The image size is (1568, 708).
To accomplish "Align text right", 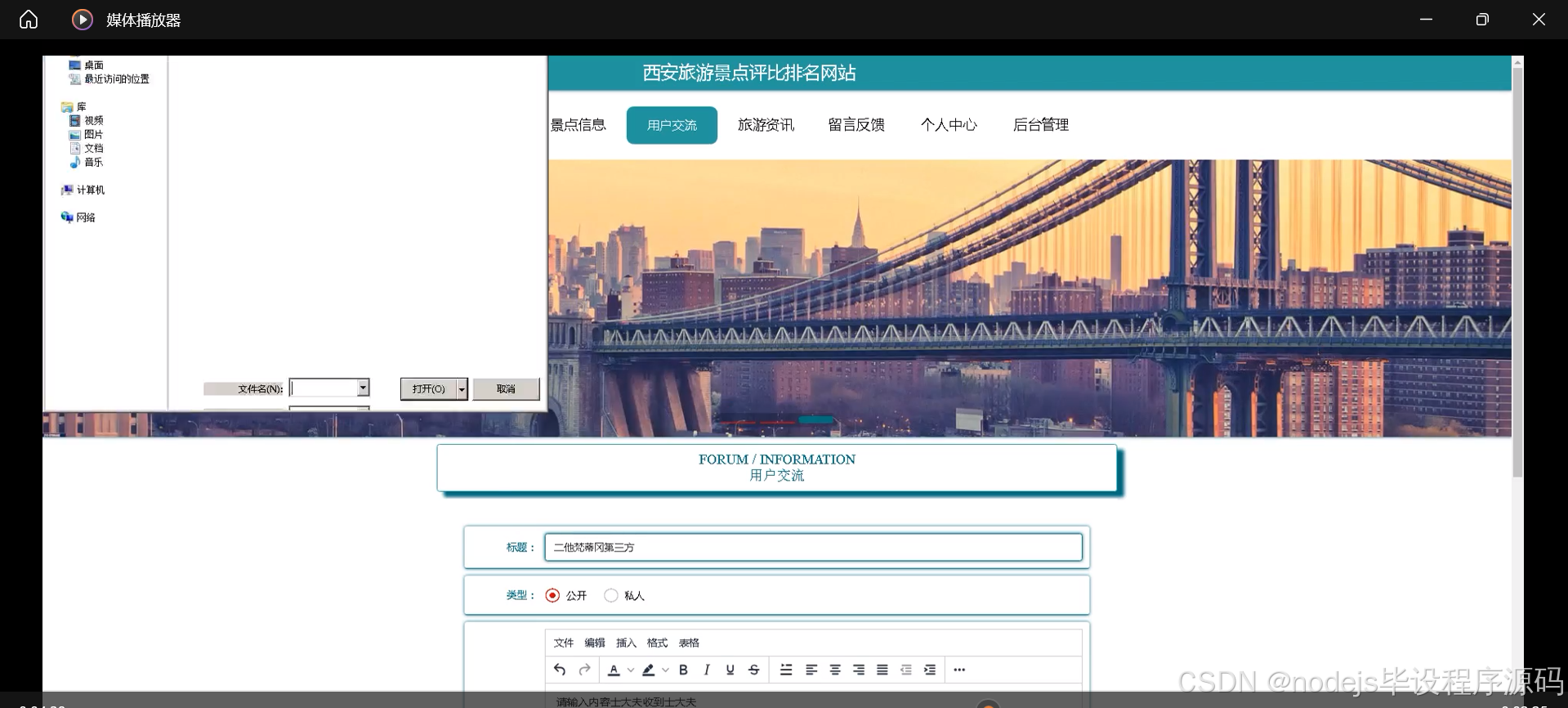I will pos(859,670).
